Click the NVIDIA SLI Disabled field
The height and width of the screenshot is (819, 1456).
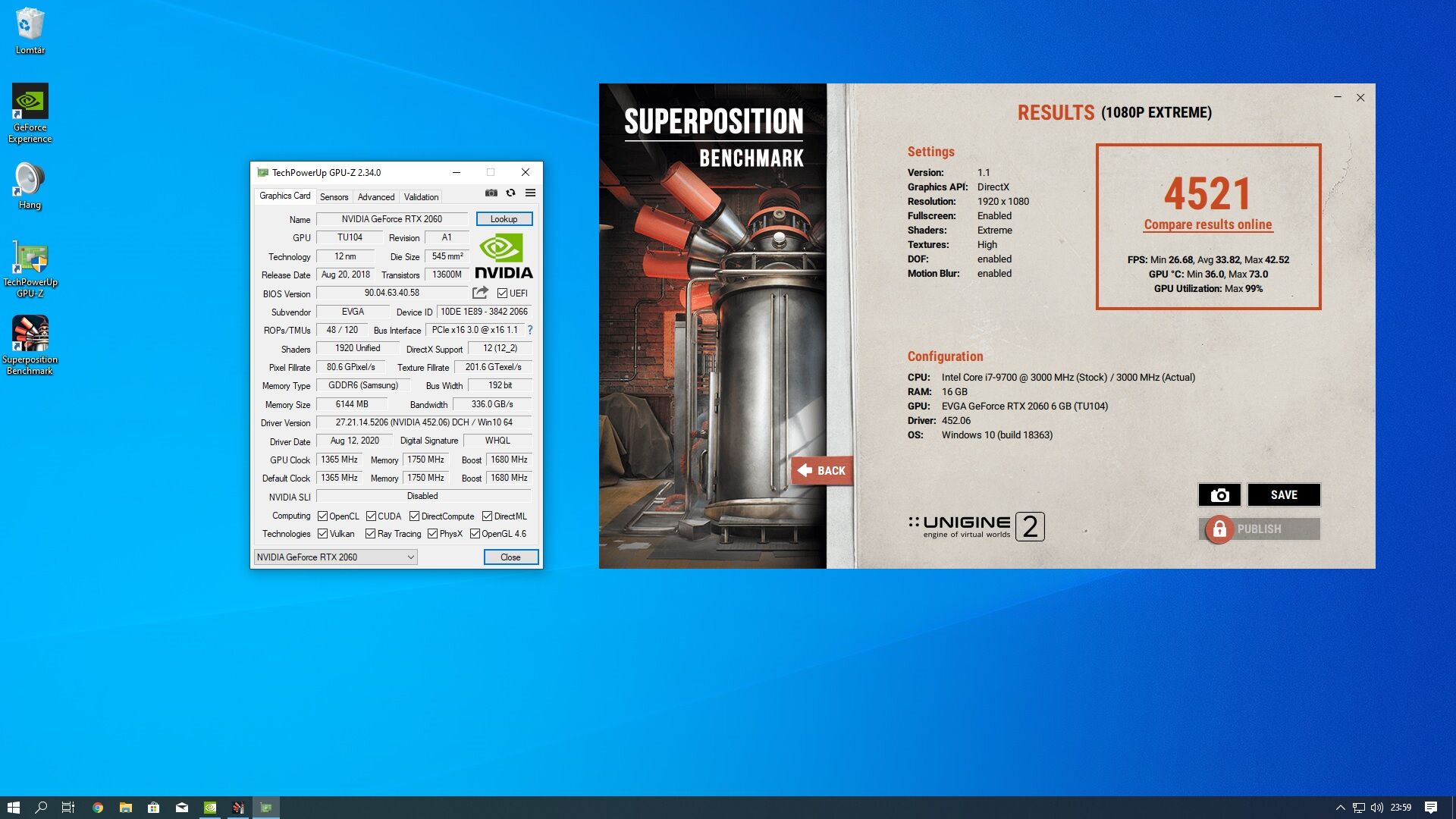coord(424,496)
